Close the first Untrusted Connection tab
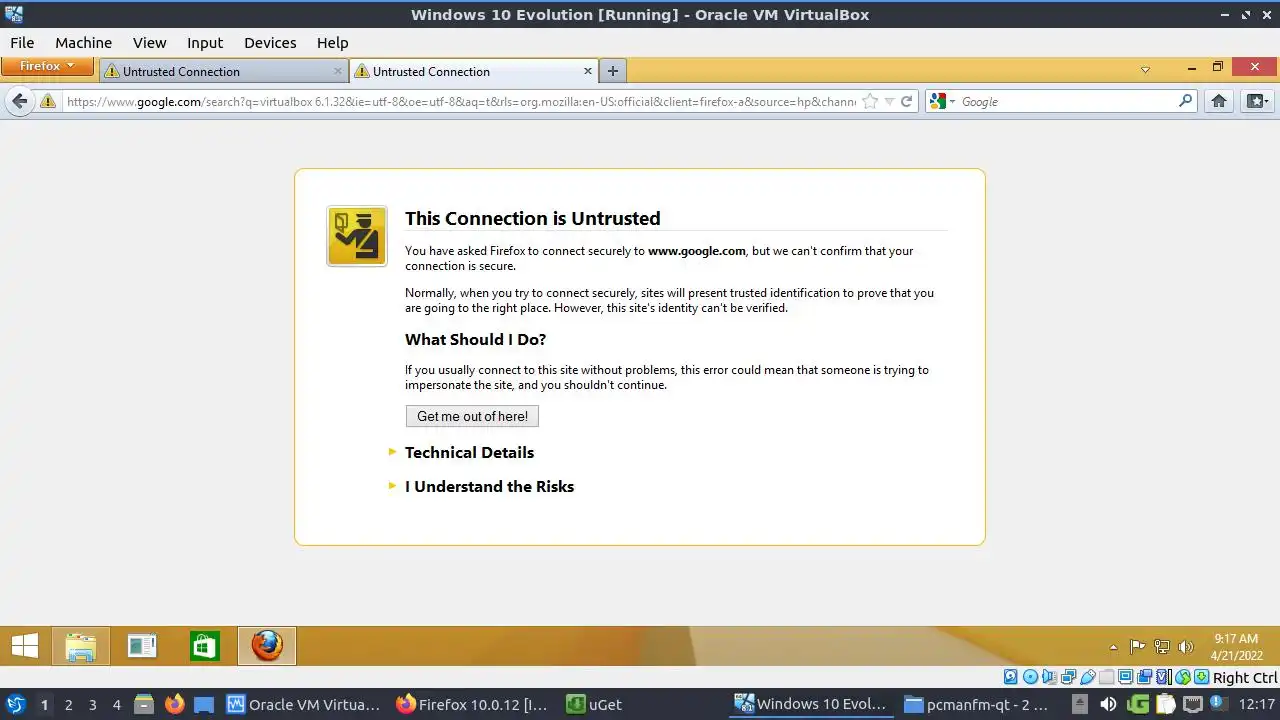This screenshot has width=1280, height=720. (337, 71)
